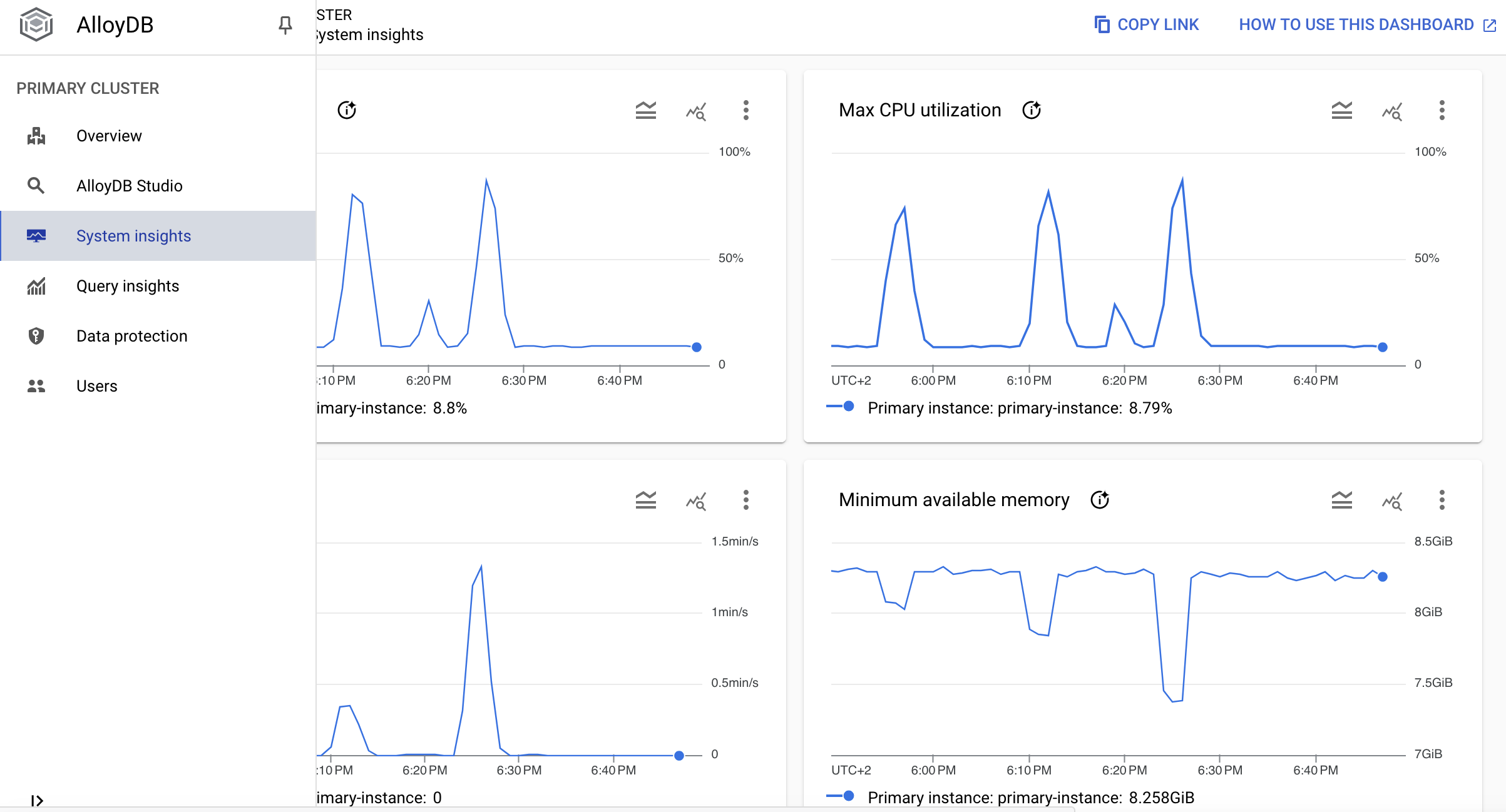Open How to use this dashboard link
The image size is (1506, 812).
(x=1367, y=24)
